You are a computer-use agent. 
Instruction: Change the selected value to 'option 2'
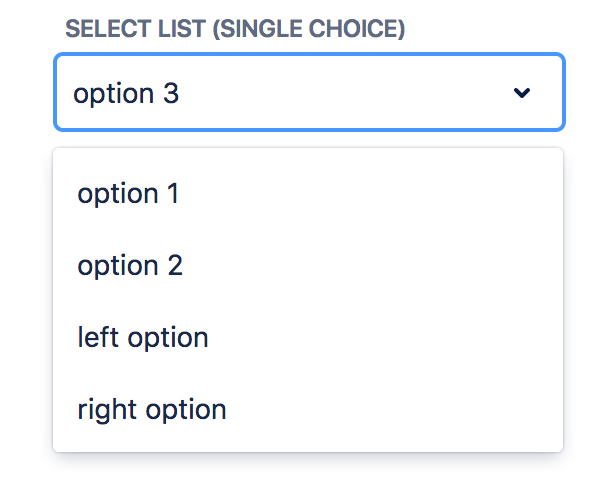tap(130, 266)
